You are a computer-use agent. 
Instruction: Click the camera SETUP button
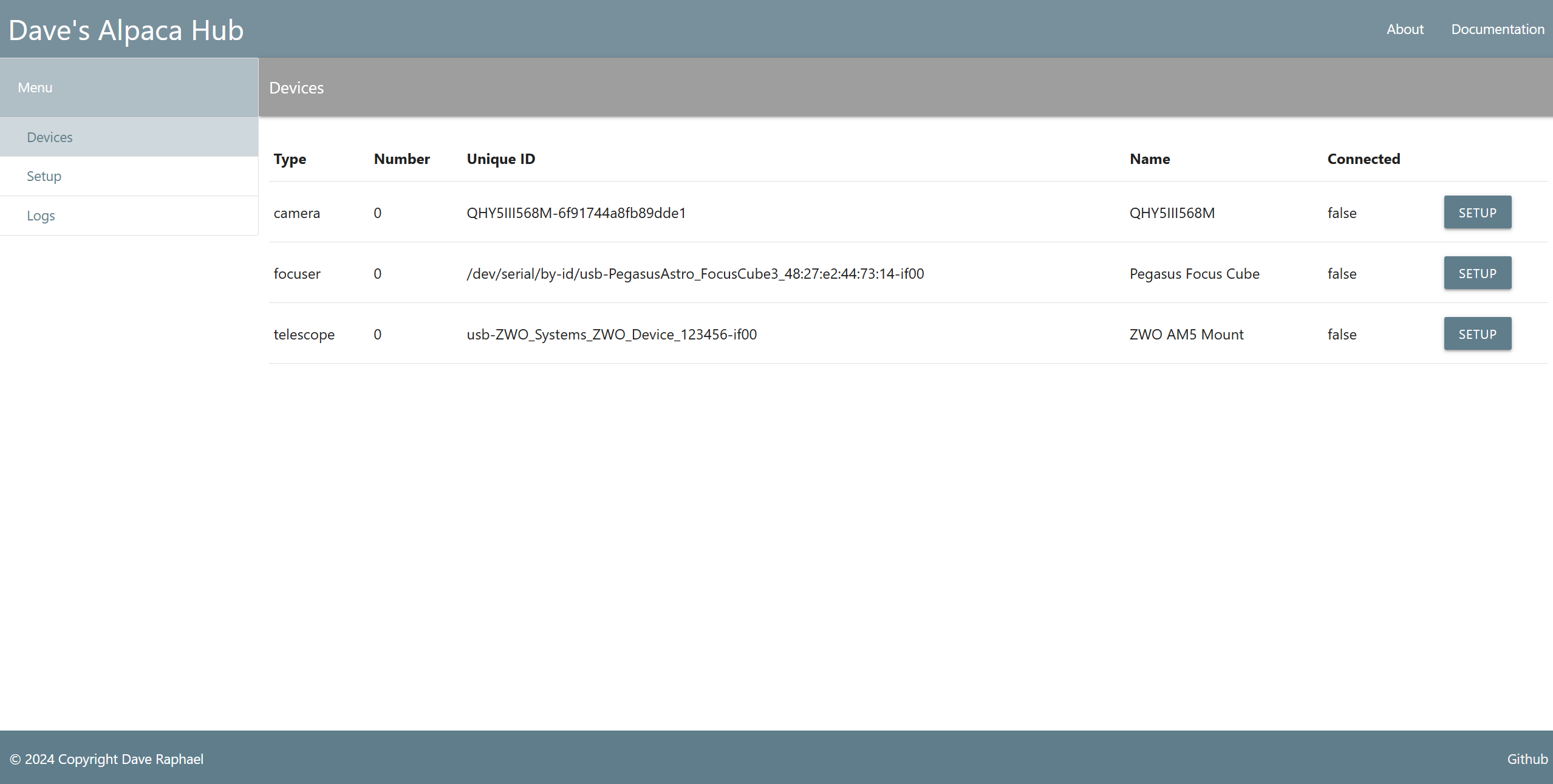click(1477, 211)
